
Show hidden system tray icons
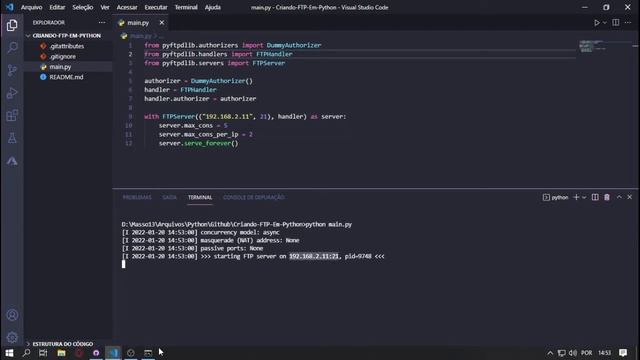pyautogui.click(x=550, y=353)
